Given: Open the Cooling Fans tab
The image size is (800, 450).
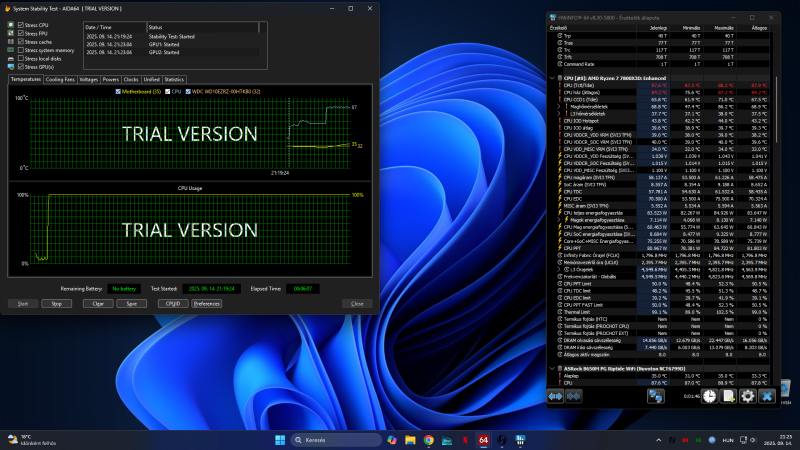Looking at the screenshot, I should tap(60, 80).
